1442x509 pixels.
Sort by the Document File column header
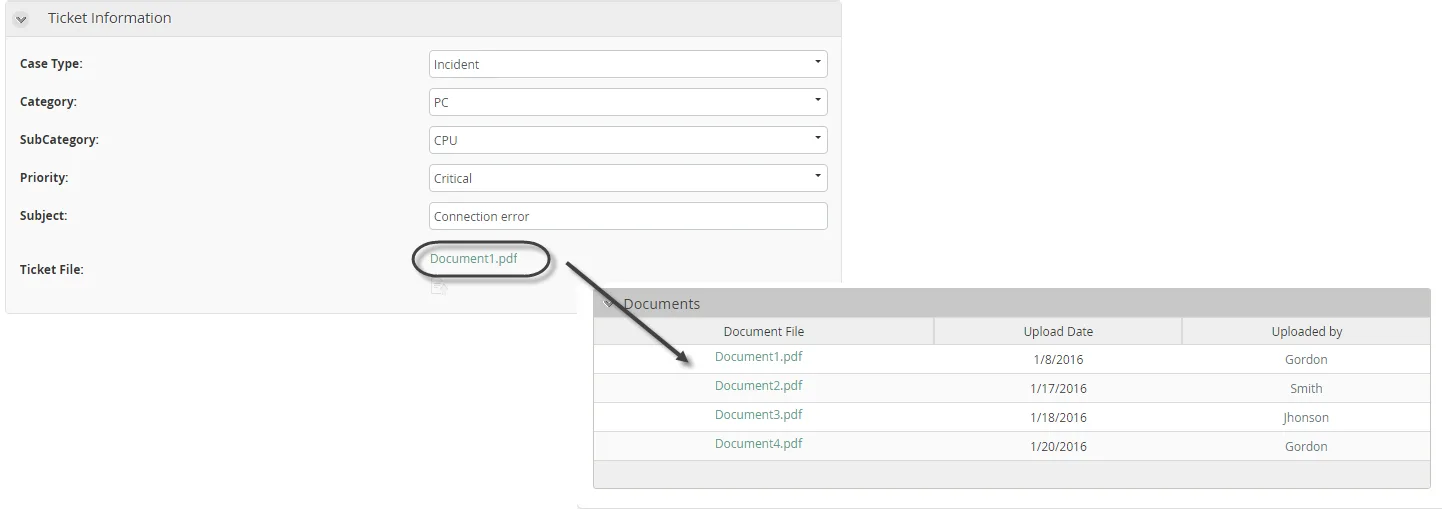click(764, 331)
